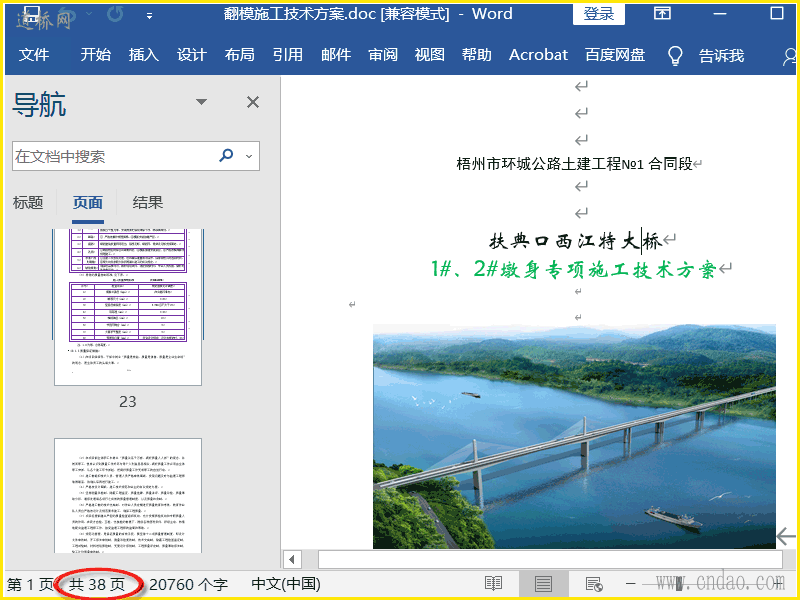Viewport: 800px width, 600px height.
Task: Open the 设计 ribbon tab
Action: pyautogui.click(x=191, y=55)
